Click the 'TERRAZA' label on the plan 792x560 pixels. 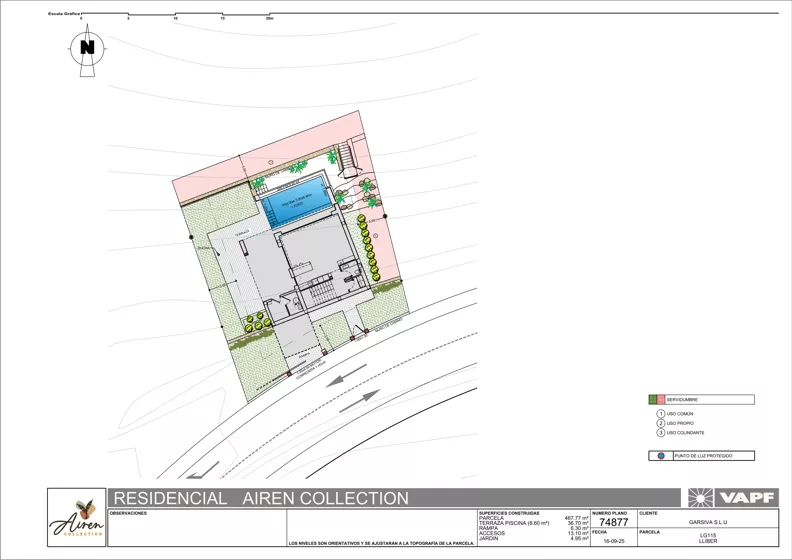[242, 232]
